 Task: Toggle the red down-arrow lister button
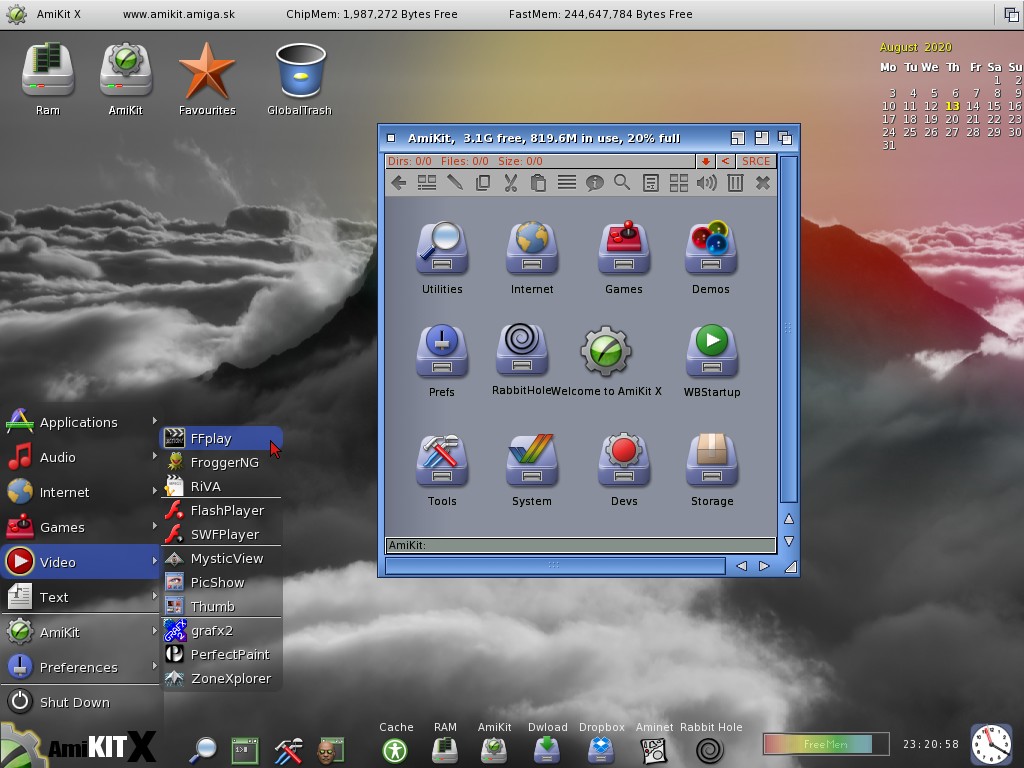(705, 161)
